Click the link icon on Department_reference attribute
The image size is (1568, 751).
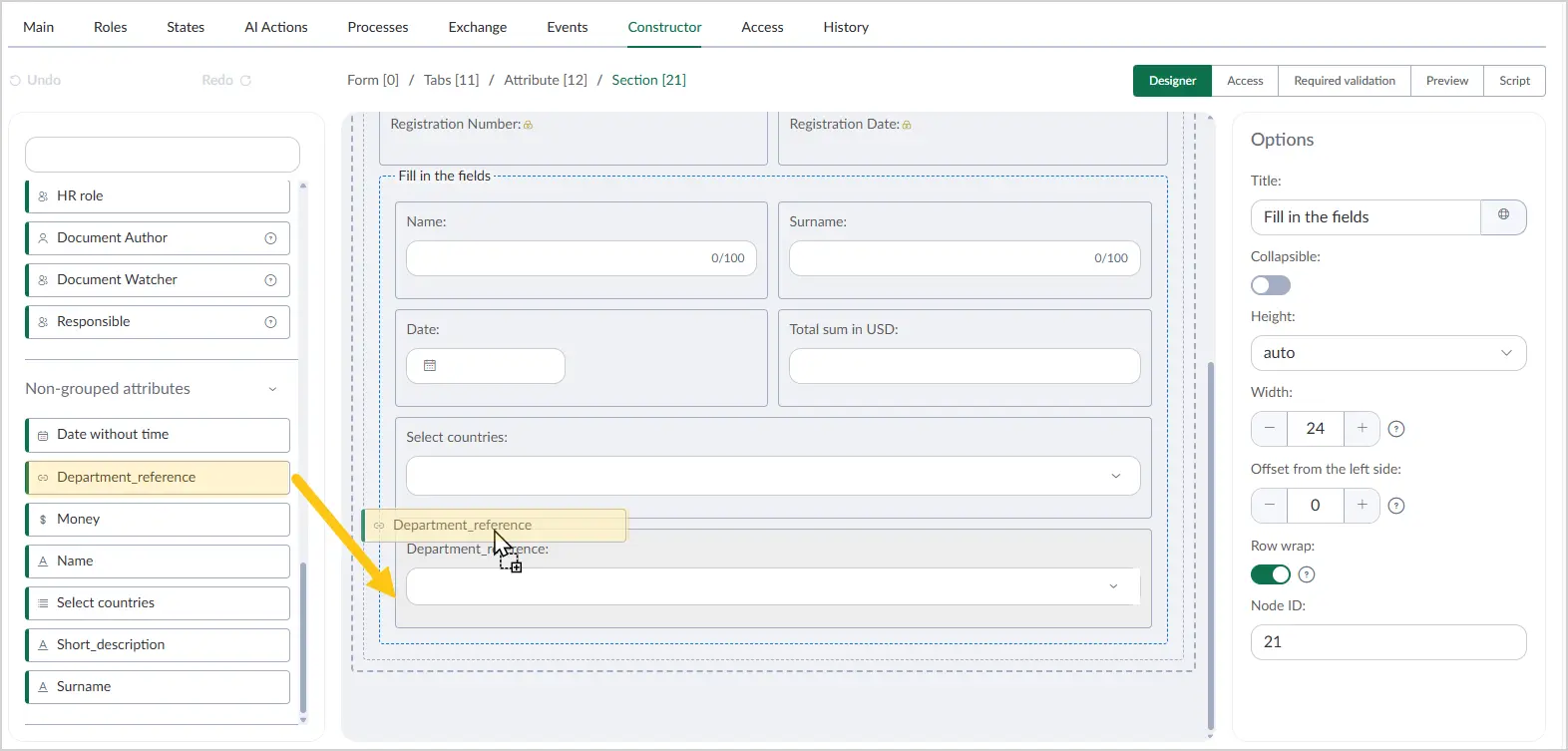(43, 478)
